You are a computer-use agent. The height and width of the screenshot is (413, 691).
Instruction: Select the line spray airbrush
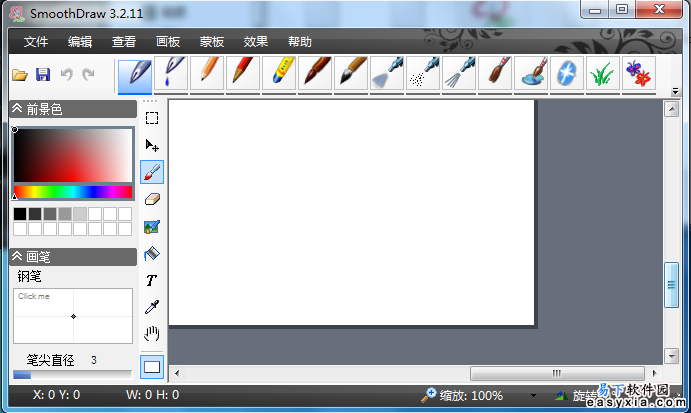tap(459, 74)
